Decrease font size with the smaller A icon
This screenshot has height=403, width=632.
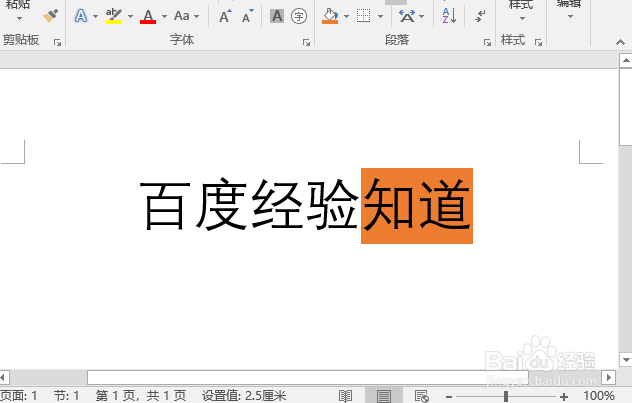(x=247, y=16)
